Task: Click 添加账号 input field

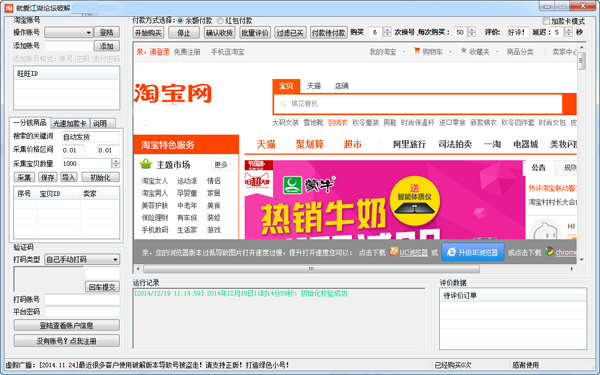Action: (x=69, y=46)
